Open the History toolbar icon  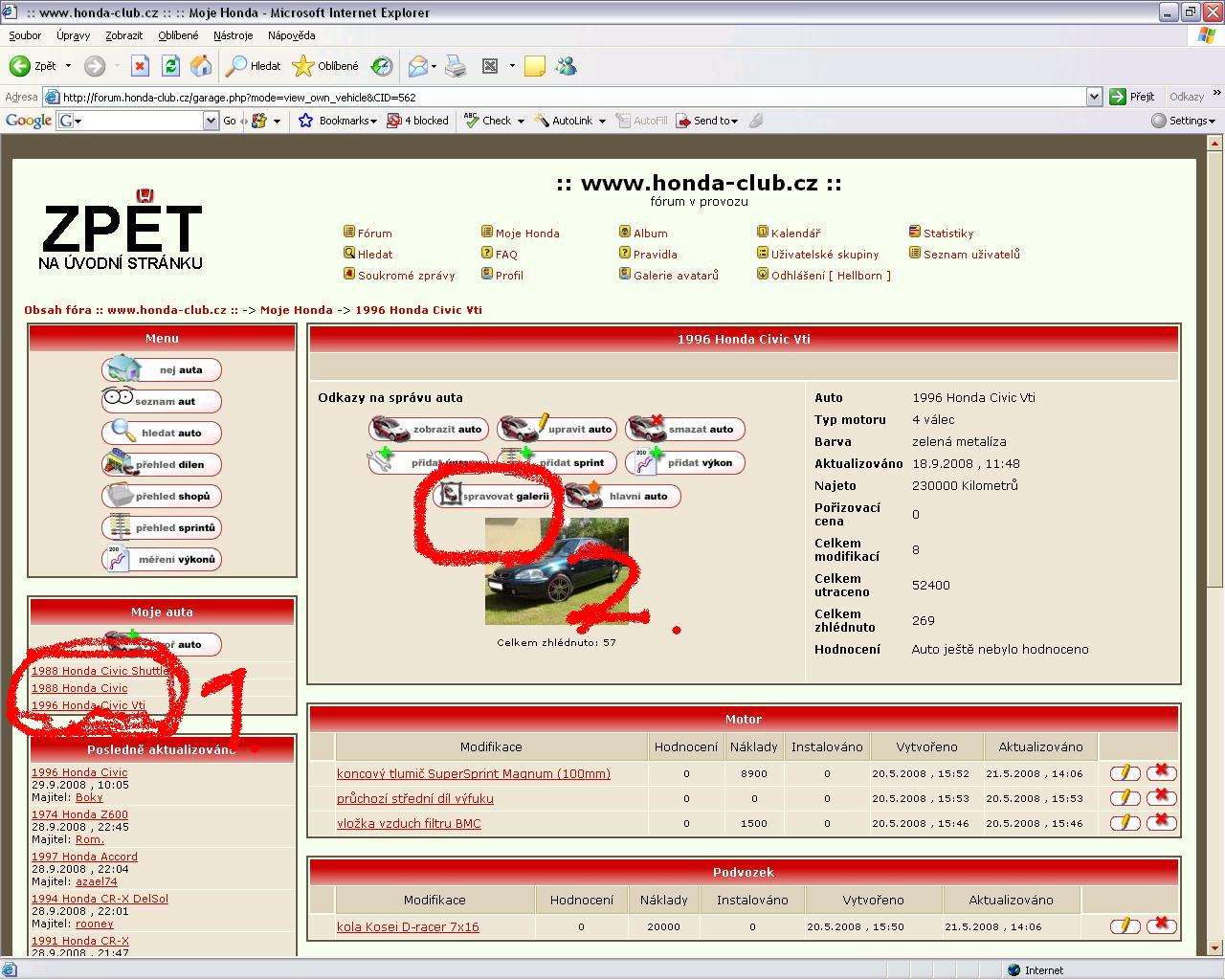[x=381, y=66]
